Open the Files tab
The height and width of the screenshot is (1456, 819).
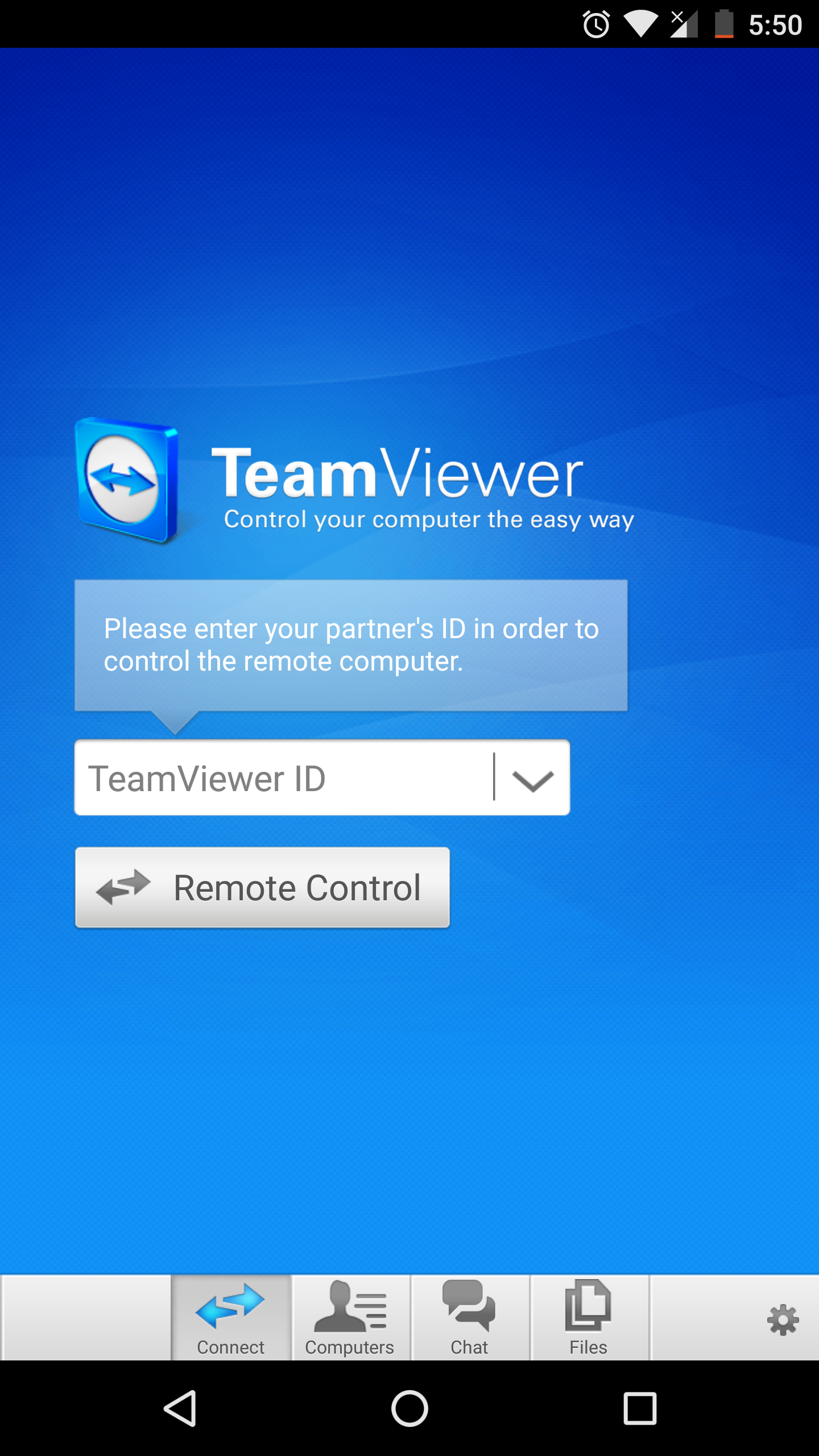tap(589, 1317)
